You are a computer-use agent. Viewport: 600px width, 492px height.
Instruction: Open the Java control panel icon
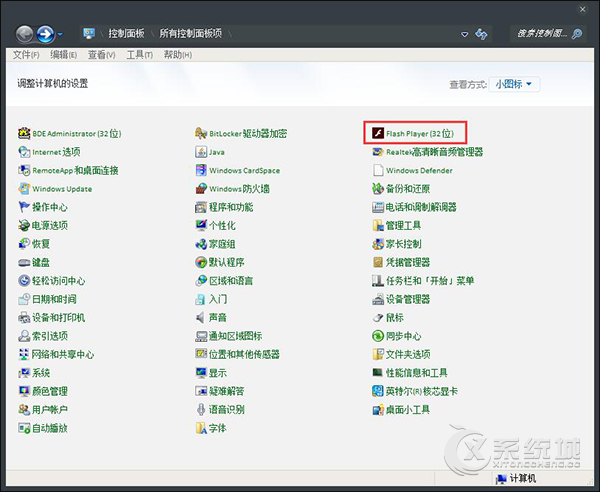coord(201,152)
